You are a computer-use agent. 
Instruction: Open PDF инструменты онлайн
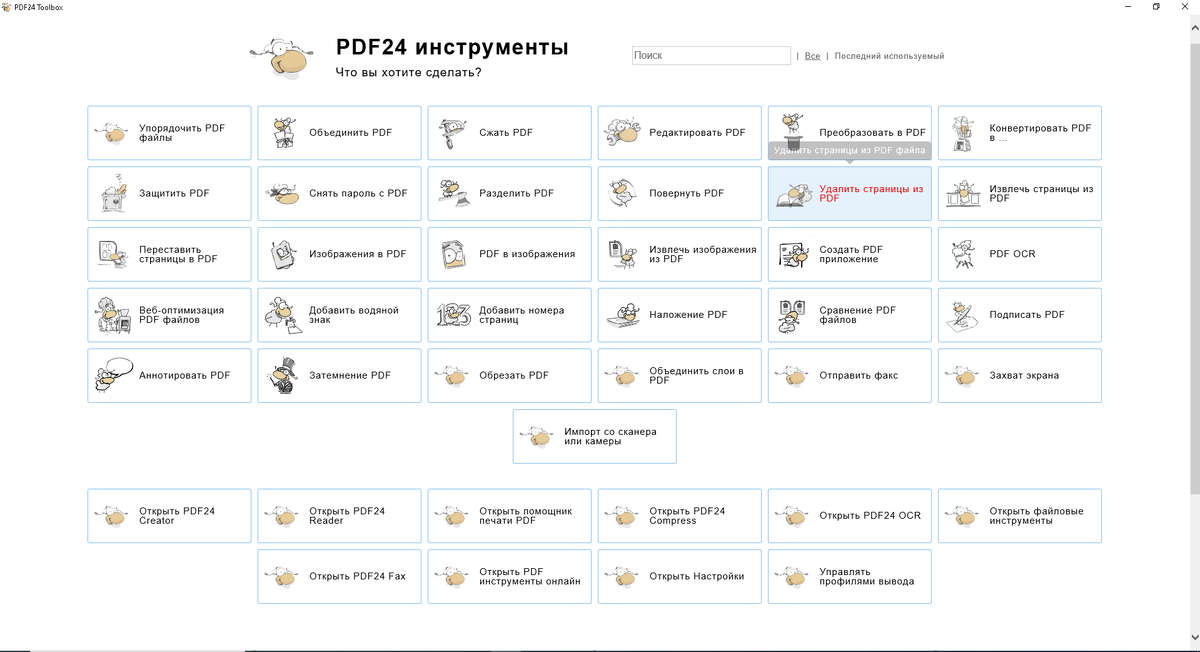click(509, 577)
